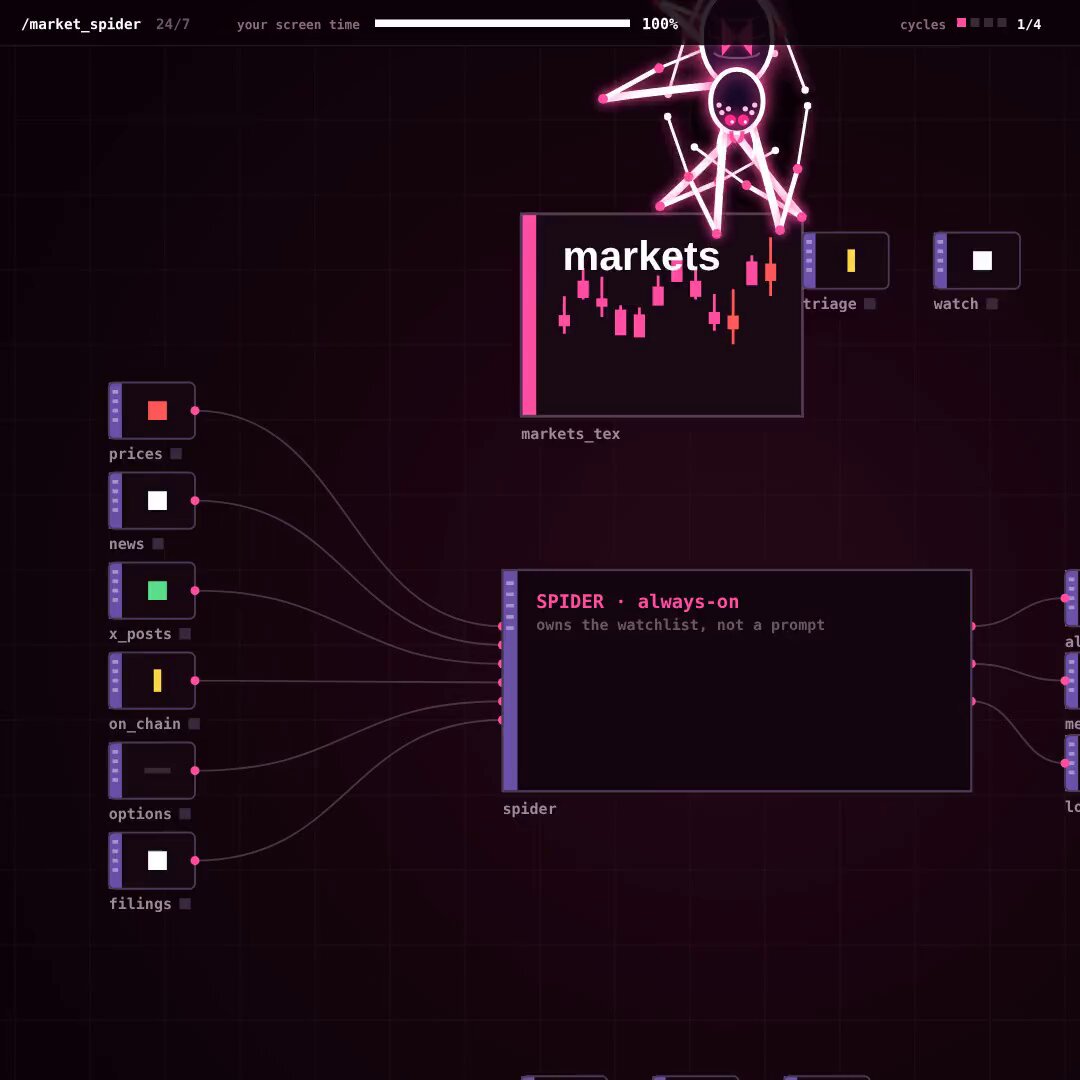Click the on_chain node label

145,724
